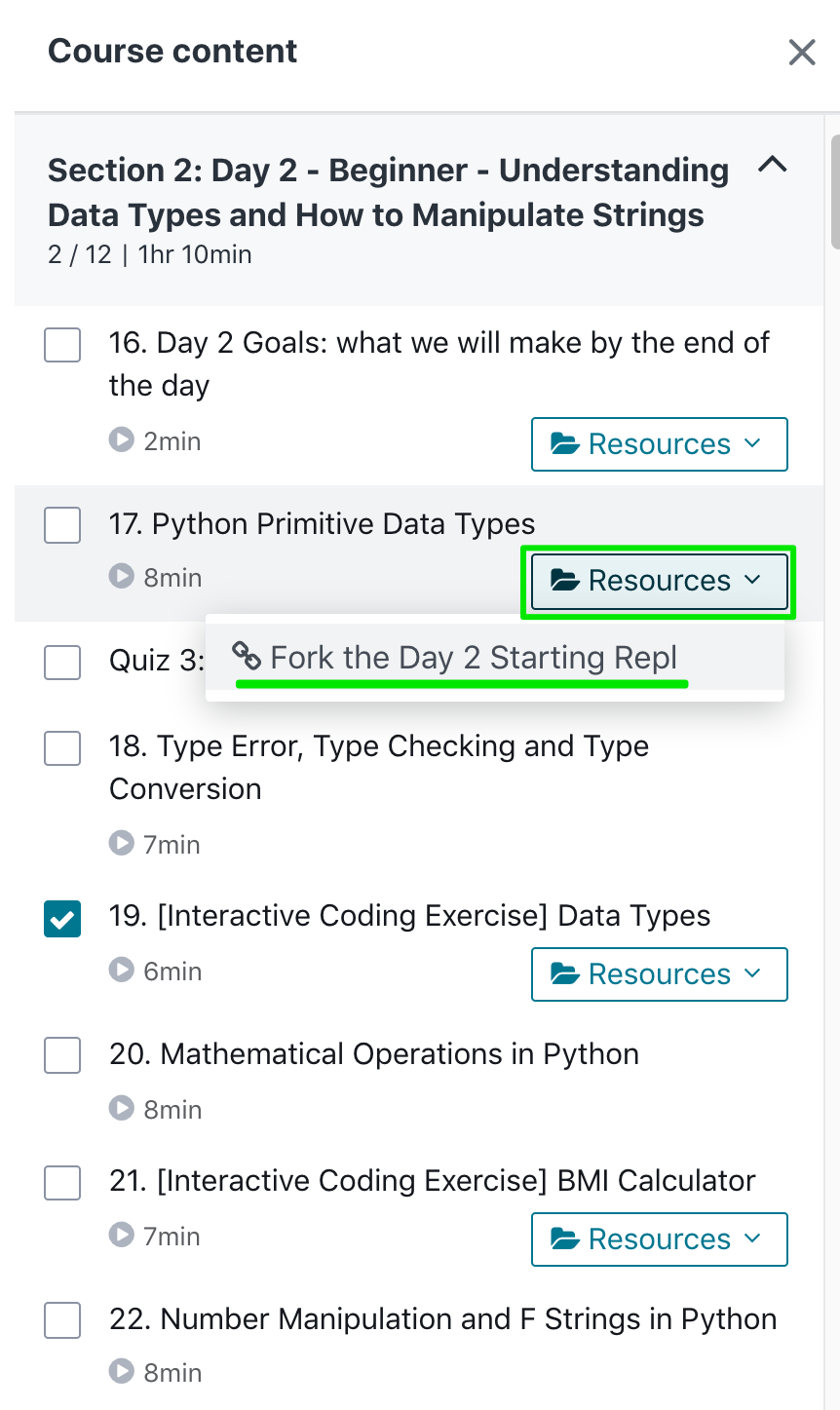
Task: Click the play icon under lecture 18's 7min
Action: click(x=121, y=844)
